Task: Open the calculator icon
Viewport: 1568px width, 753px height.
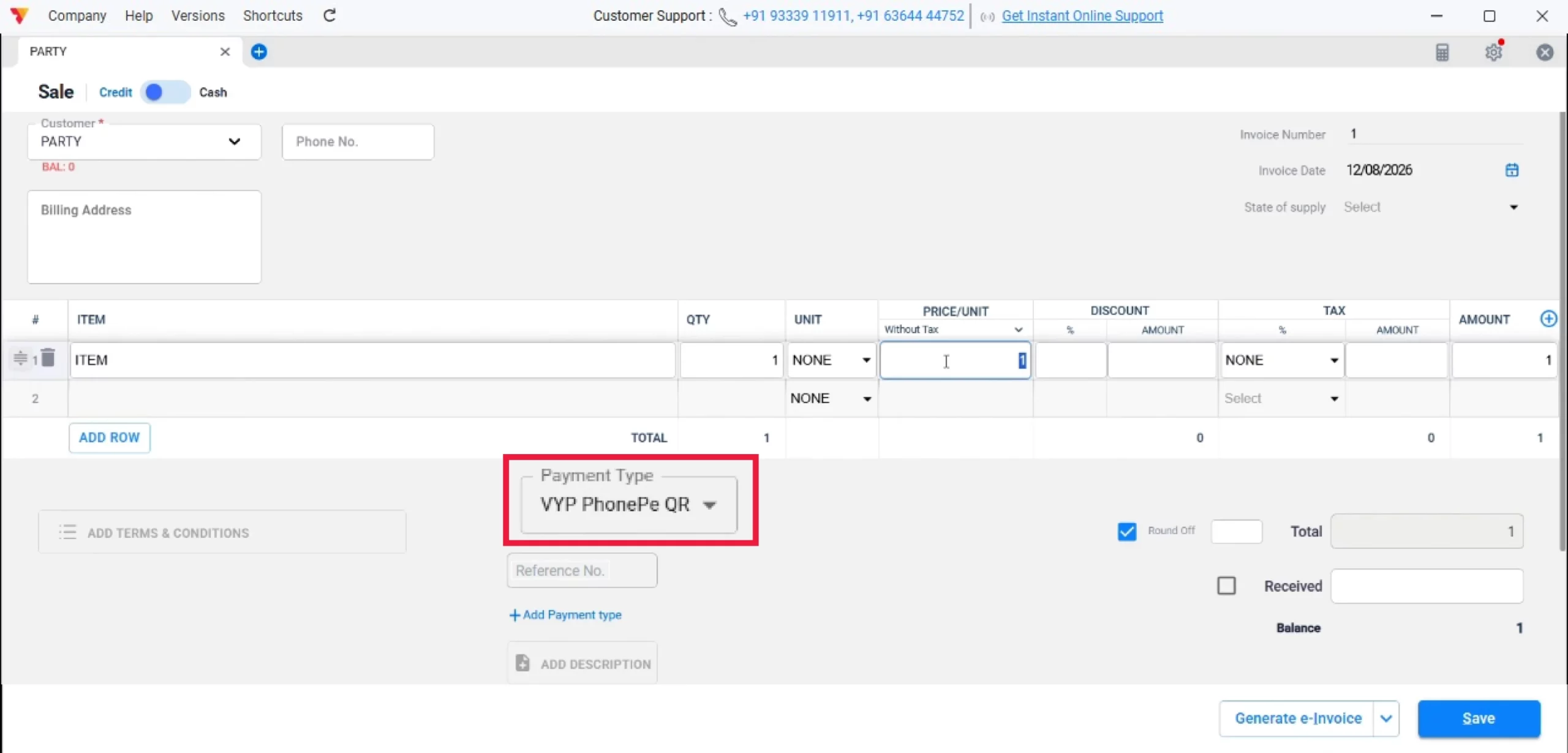Action: click(1442, 52)
